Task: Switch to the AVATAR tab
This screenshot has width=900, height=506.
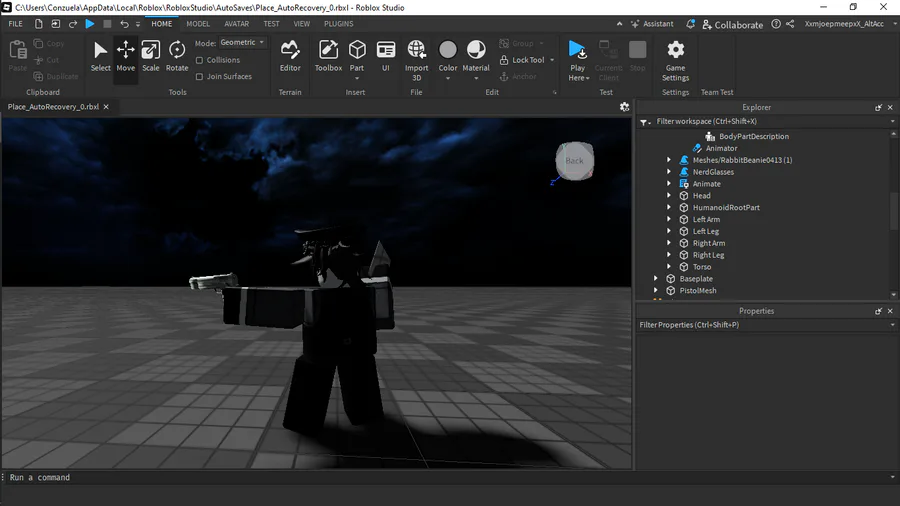Action: (x=236, y=24)
